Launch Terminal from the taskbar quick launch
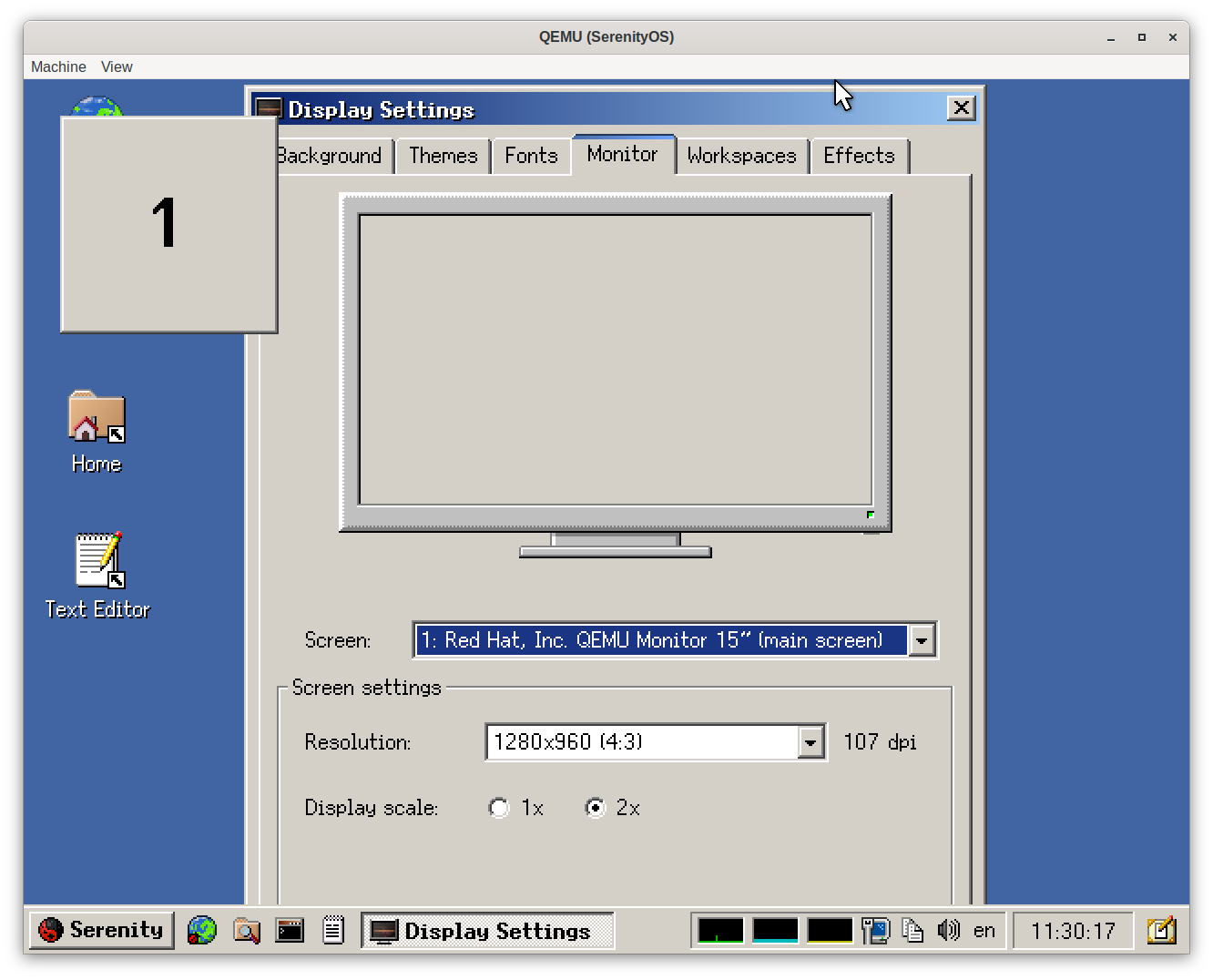 [x=290, y=930]
